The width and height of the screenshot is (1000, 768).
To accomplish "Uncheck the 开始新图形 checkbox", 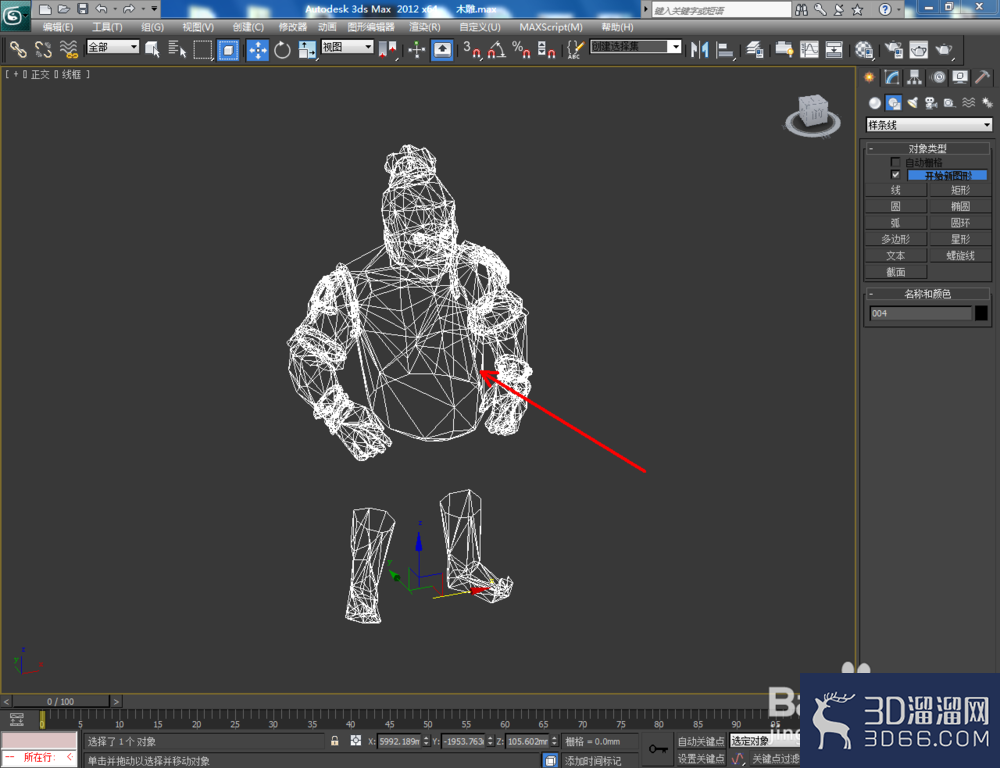I will [895, 174].
